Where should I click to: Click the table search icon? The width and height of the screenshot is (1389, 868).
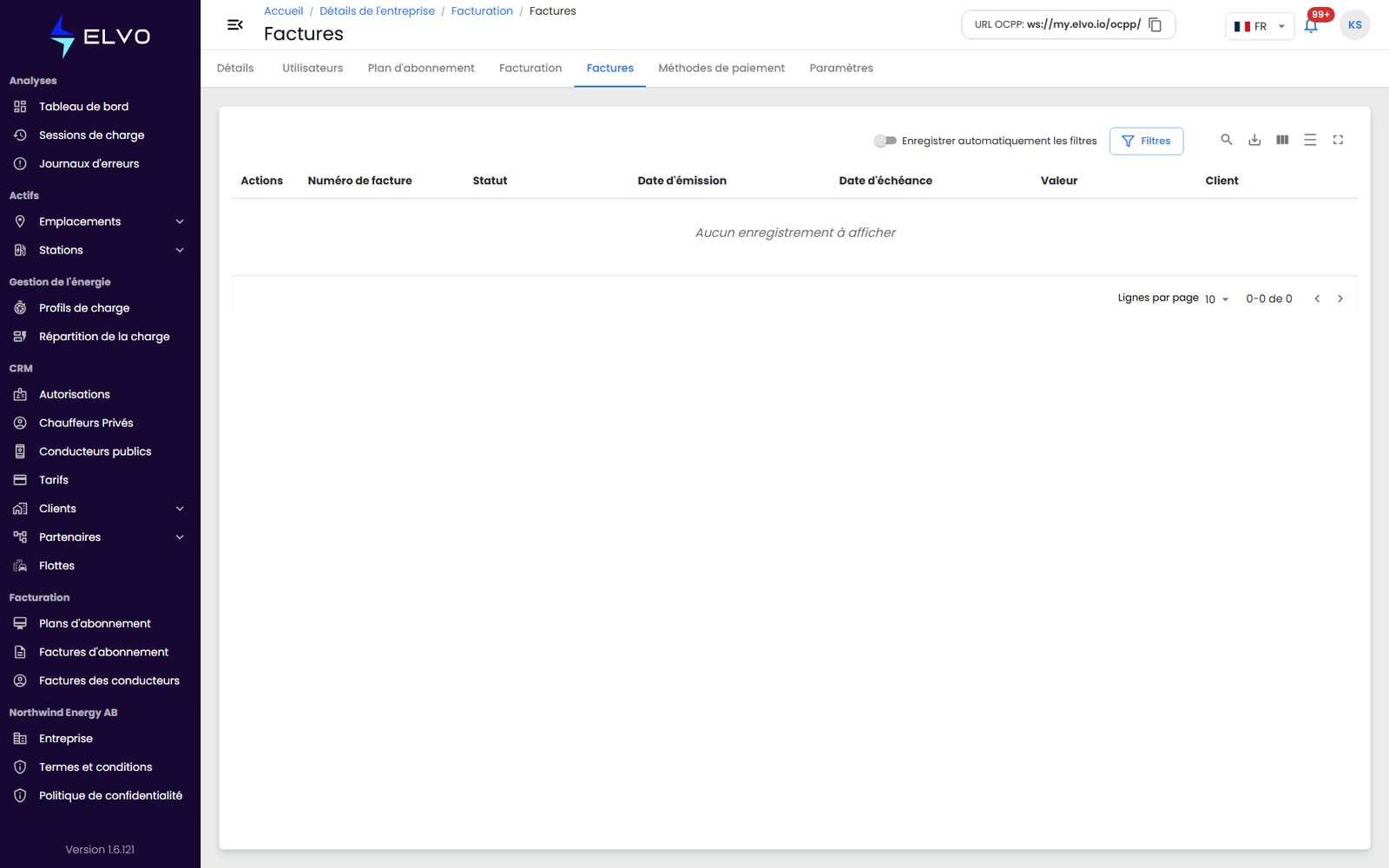pos(1227,140)
